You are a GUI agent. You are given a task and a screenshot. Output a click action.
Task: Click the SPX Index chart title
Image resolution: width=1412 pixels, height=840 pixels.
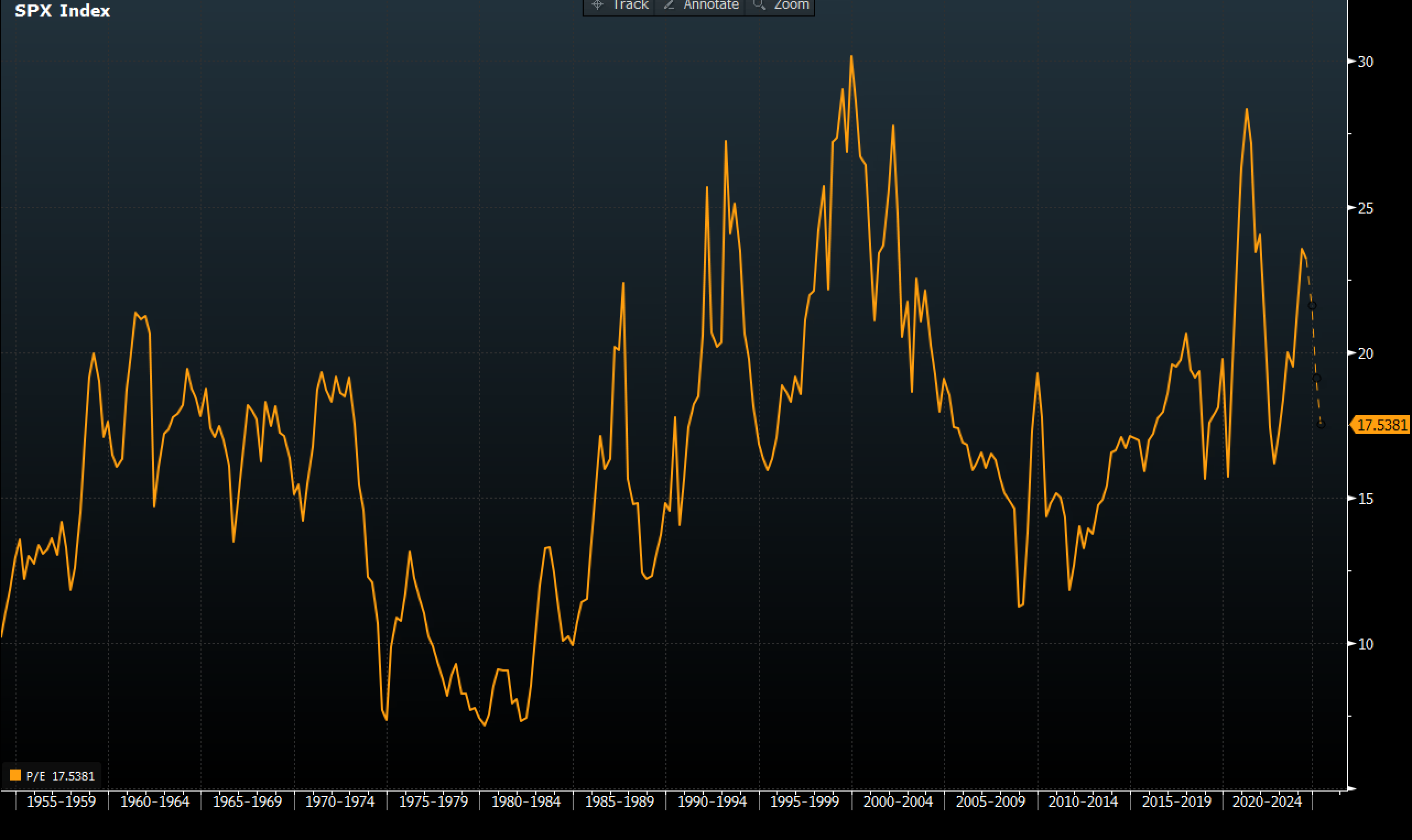[x=62, y=11]
